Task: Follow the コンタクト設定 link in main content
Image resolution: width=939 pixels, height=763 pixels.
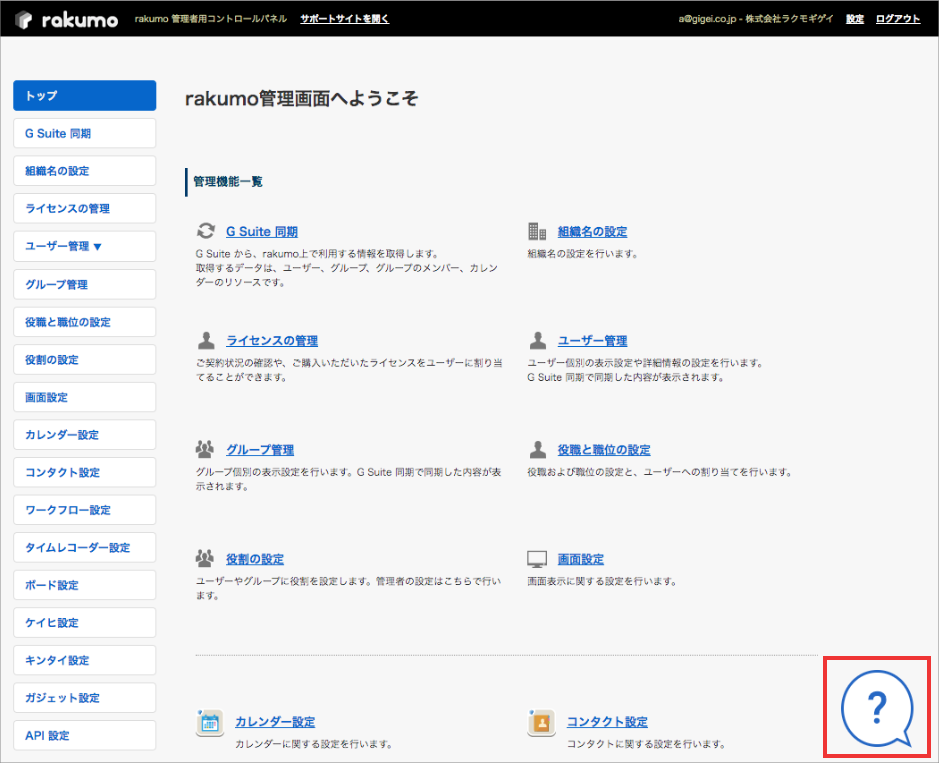Action: (607, 722)
